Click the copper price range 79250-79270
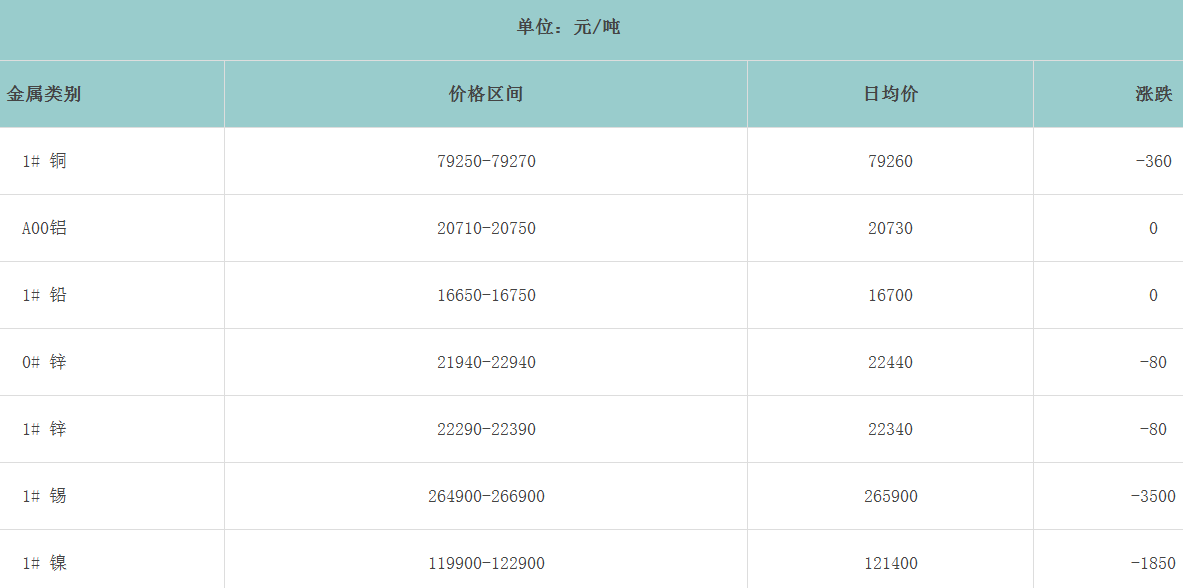1183x588 pixels. [x=486, y=161]
